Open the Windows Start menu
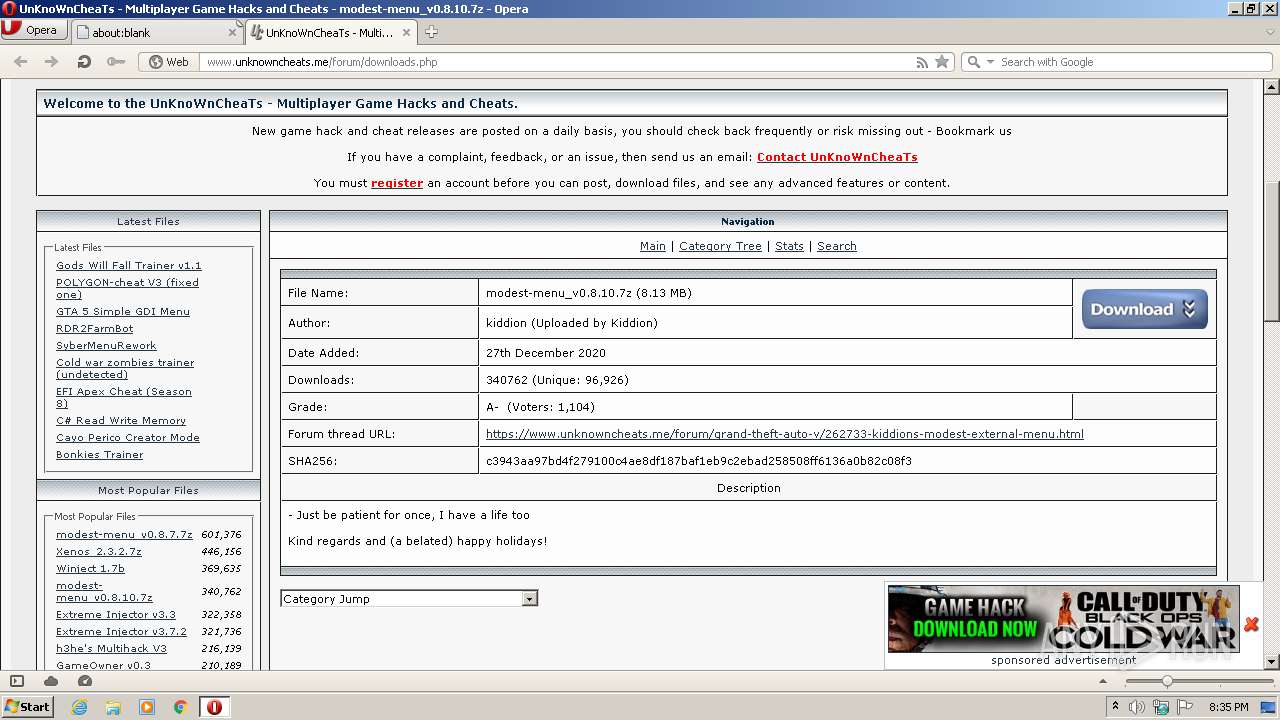Image resolution: width=1280 pixels, height=720 pixels. 28,707
